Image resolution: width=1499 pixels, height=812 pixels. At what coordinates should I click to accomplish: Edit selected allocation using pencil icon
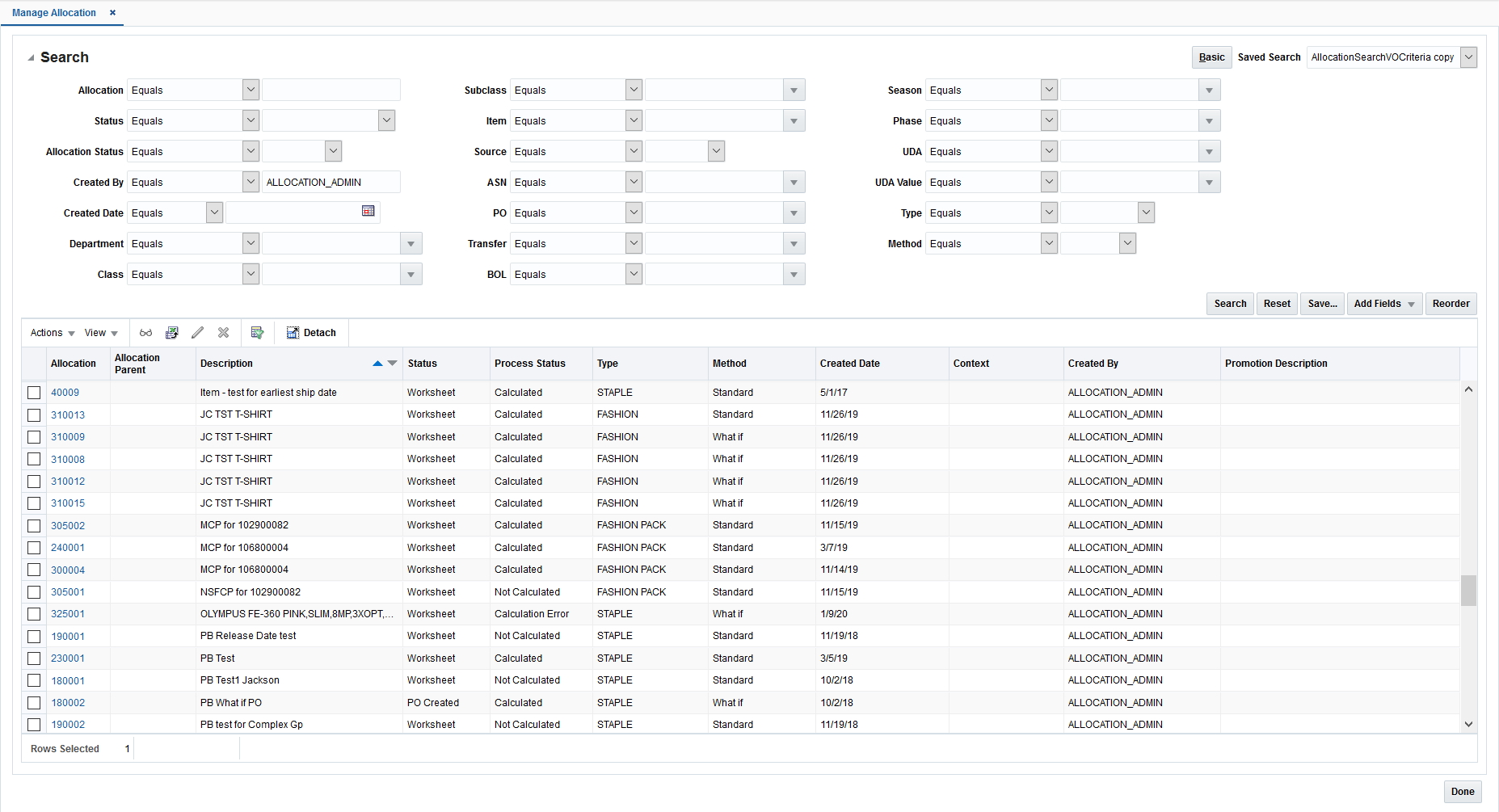[197, 333]
